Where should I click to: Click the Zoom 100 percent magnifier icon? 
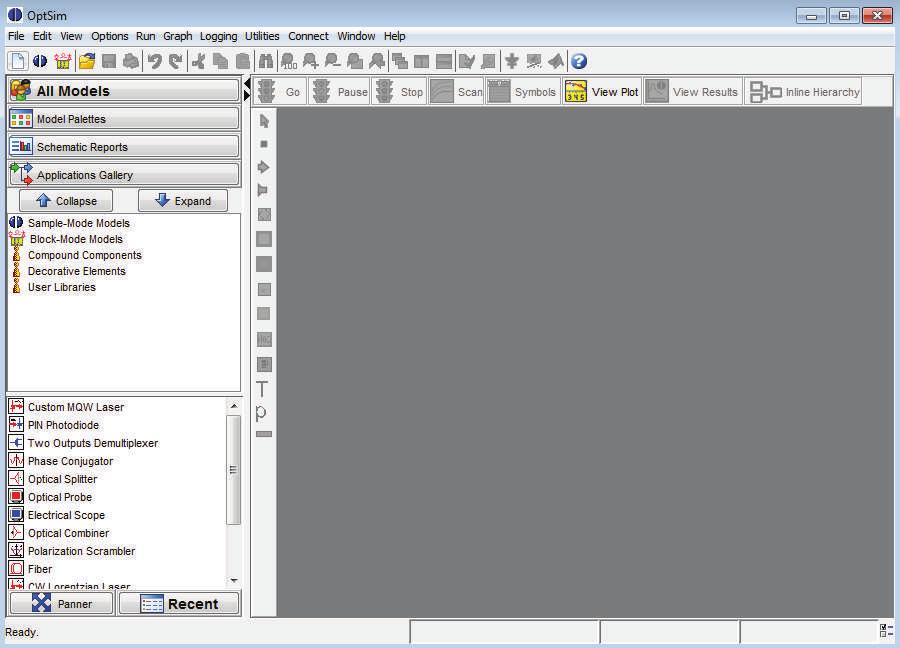(x=289, y=61)
